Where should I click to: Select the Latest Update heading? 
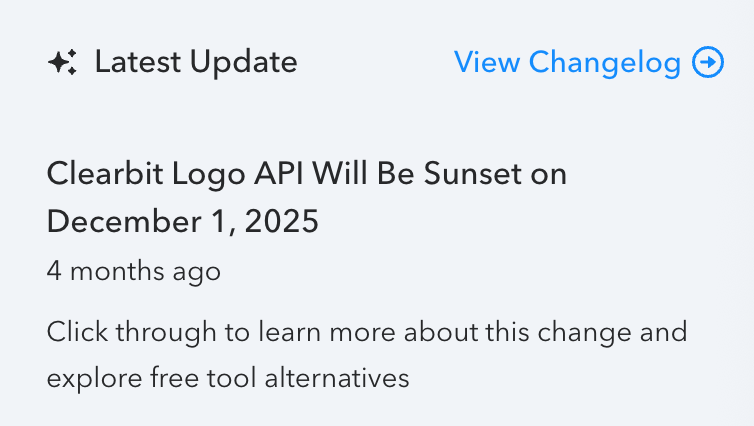click(196, 63)
